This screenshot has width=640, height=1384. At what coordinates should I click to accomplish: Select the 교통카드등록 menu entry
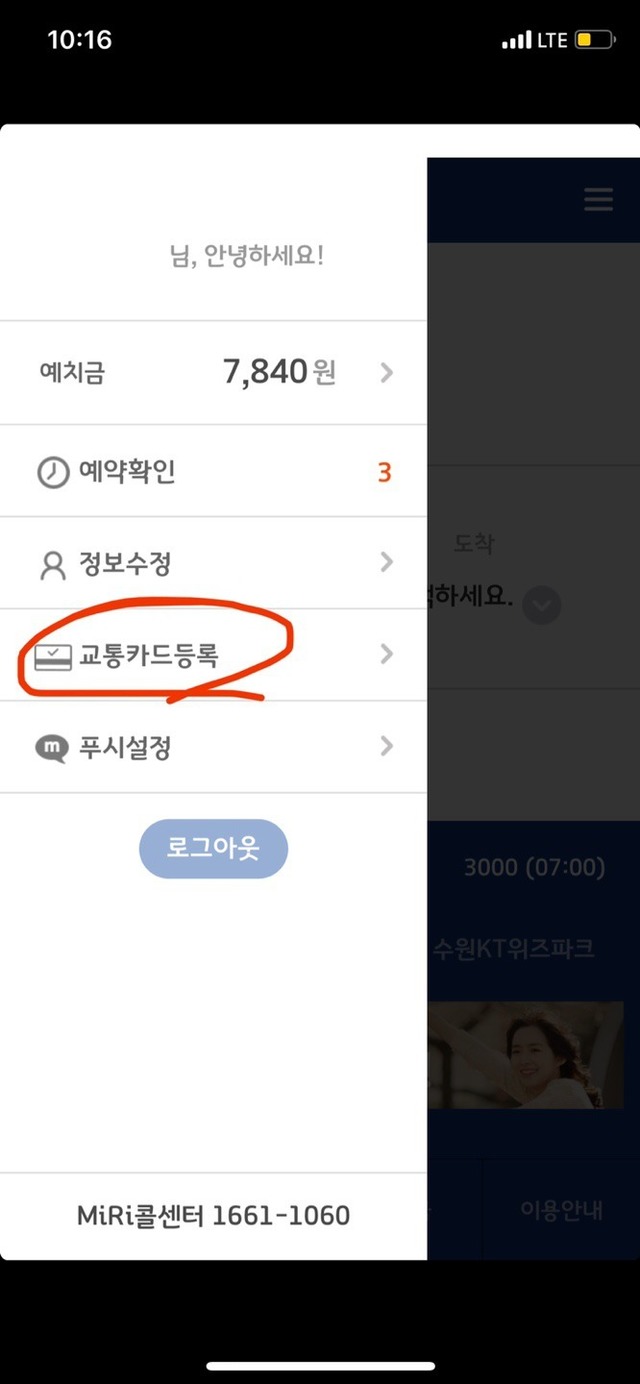[213, 655]
